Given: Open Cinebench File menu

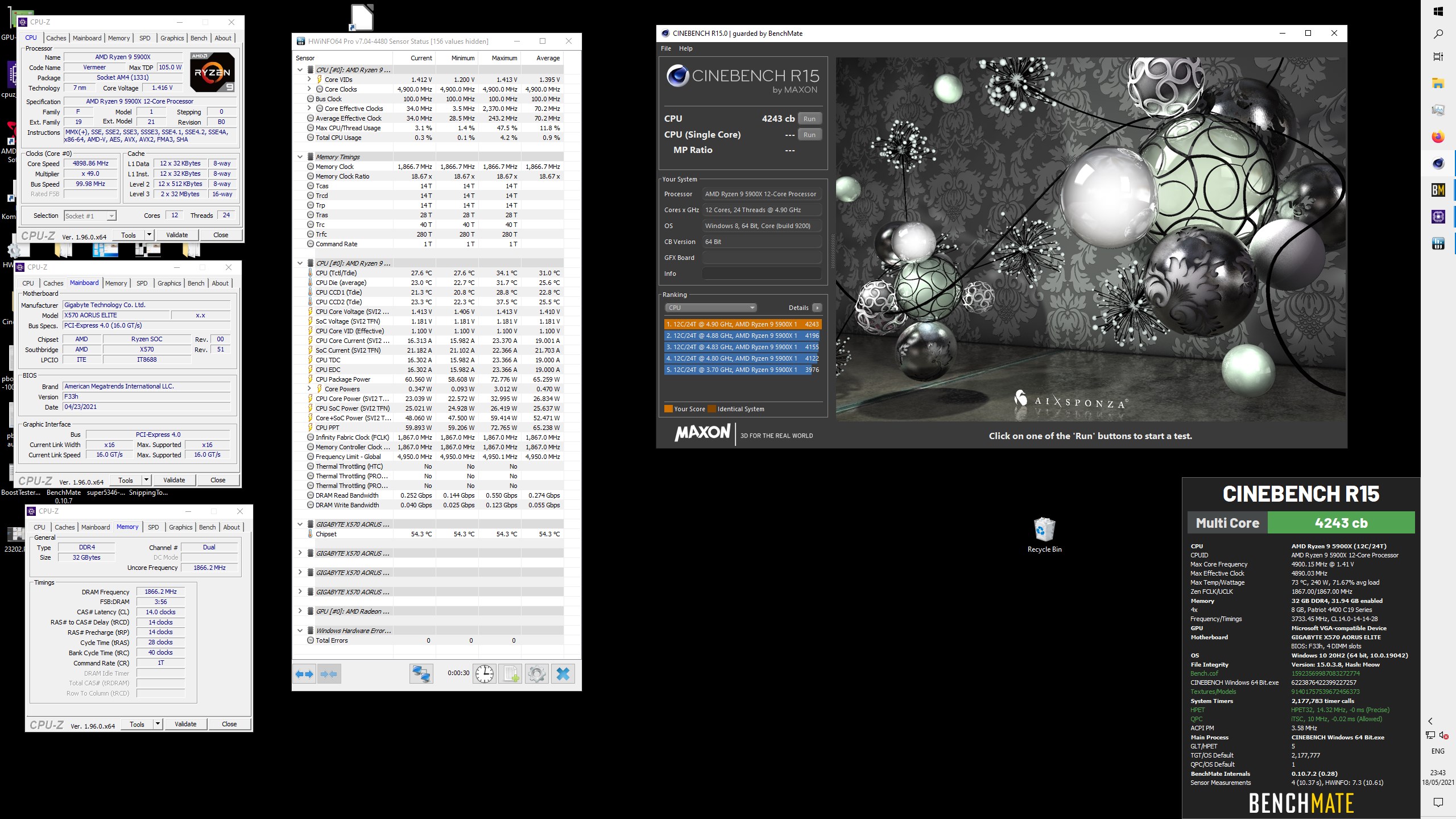Looking at the screenshot, I should pyautogui.click(x=666, y=48).
